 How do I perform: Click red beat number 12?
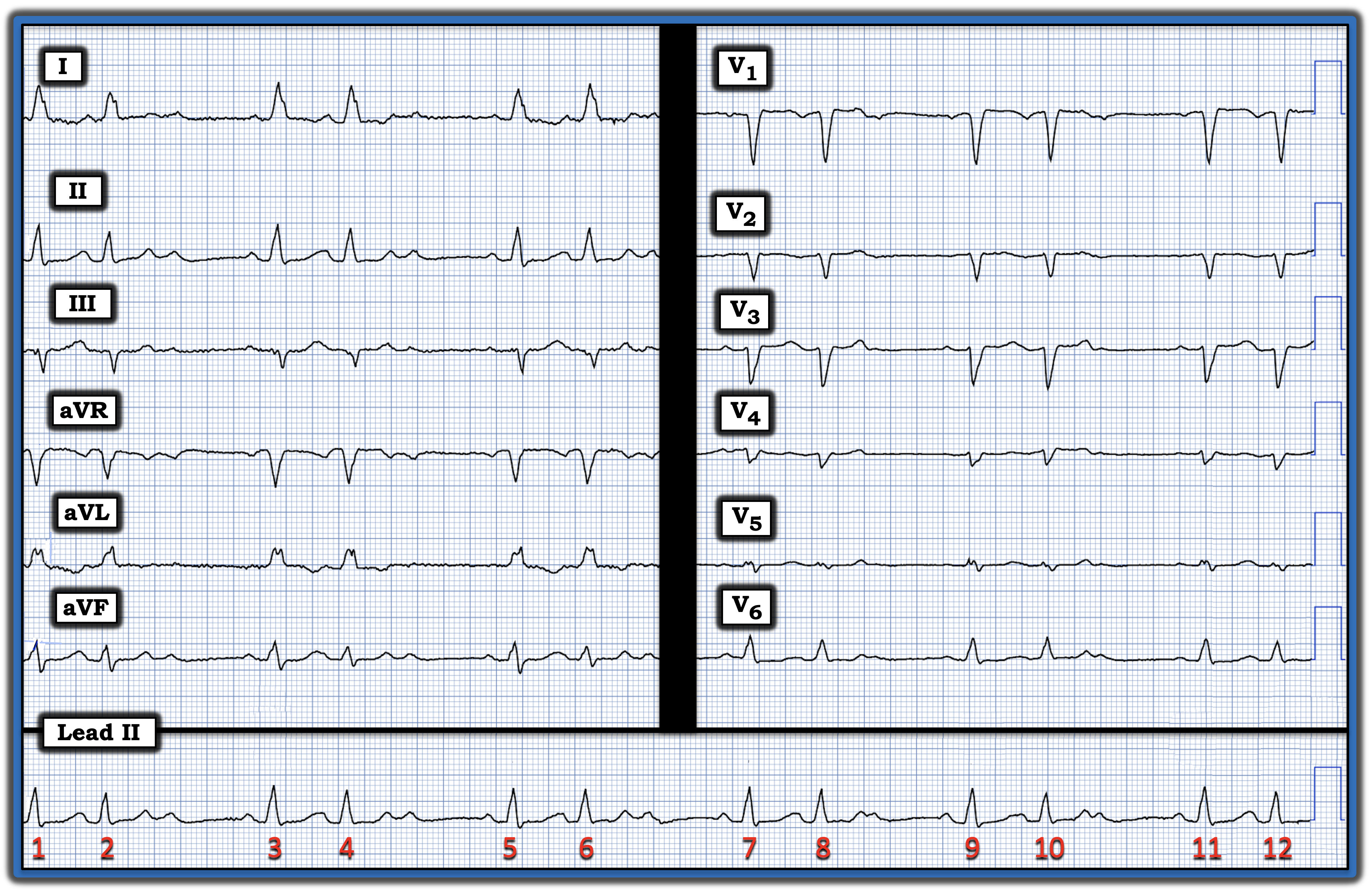coord(1278,848)
